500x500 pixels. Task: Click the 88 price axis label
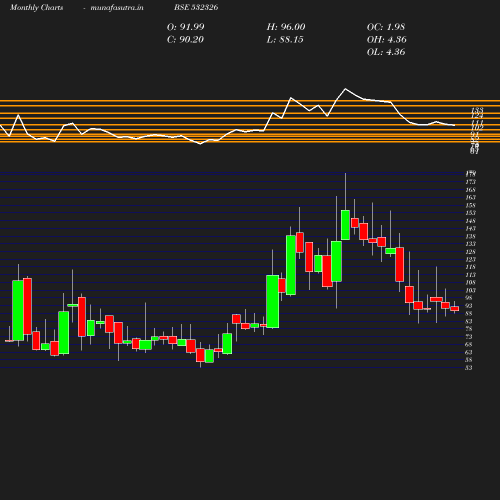[x=469, y=314]
